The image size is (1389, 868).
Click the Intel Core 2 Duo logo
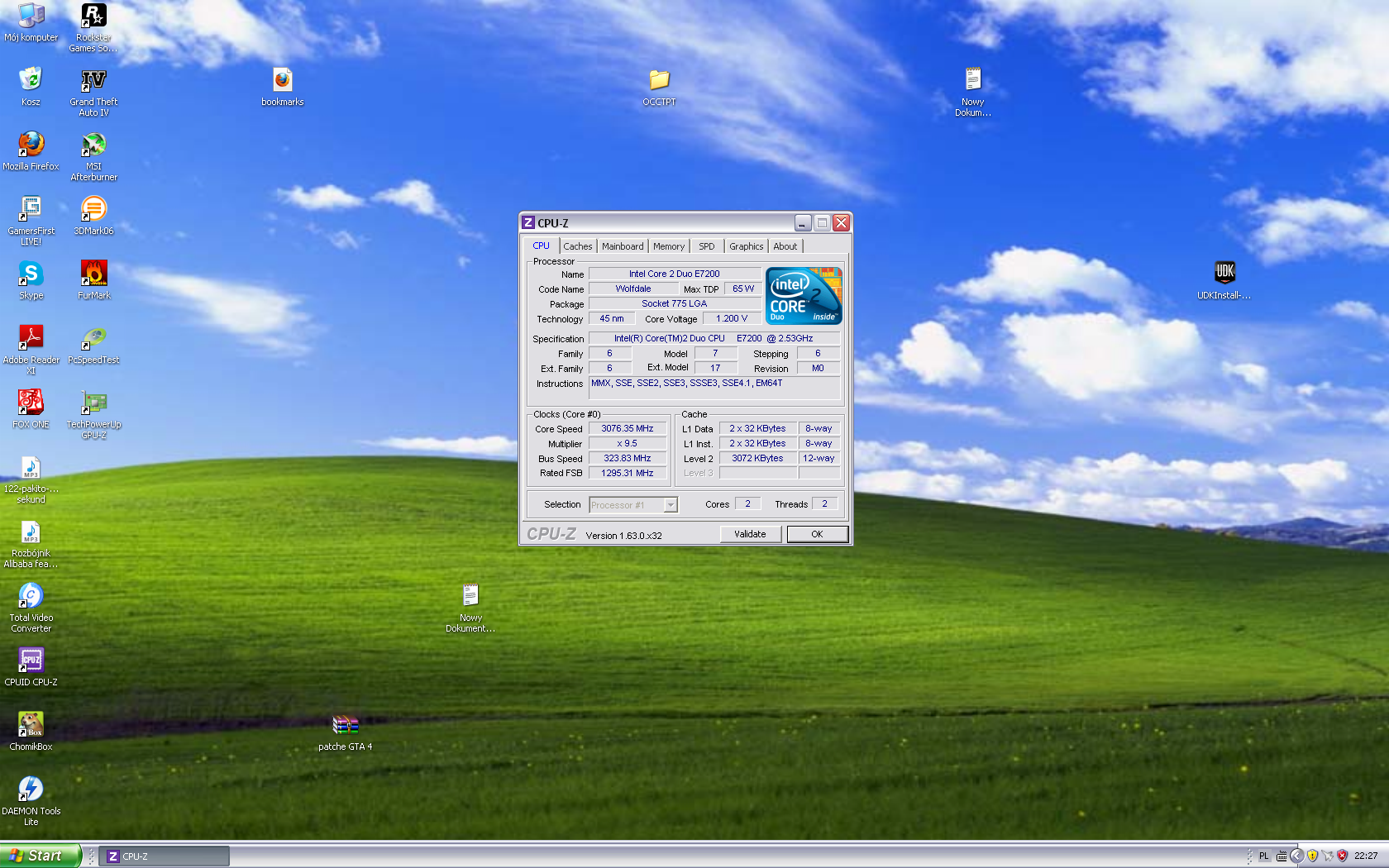coord(804,295)
